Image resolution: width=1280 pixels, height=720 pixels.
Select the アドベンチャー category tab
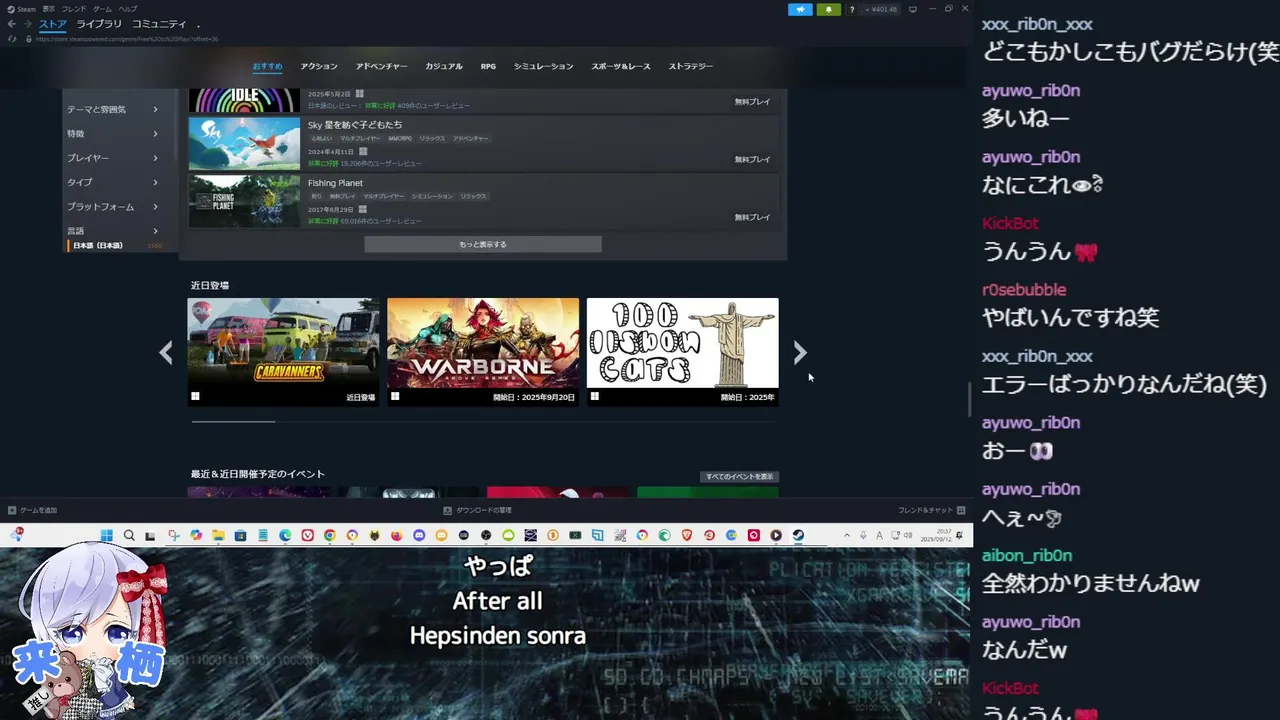[381, 66]
